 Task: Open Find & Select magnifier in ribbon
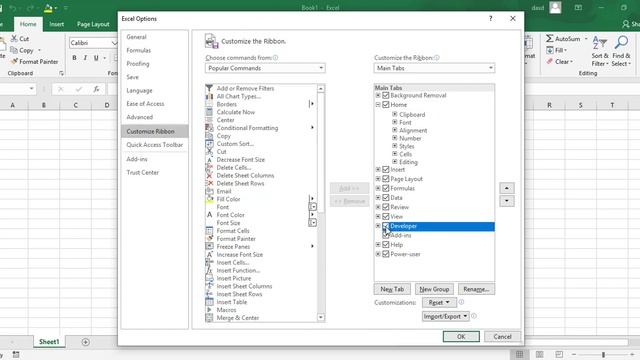(622, 42)
